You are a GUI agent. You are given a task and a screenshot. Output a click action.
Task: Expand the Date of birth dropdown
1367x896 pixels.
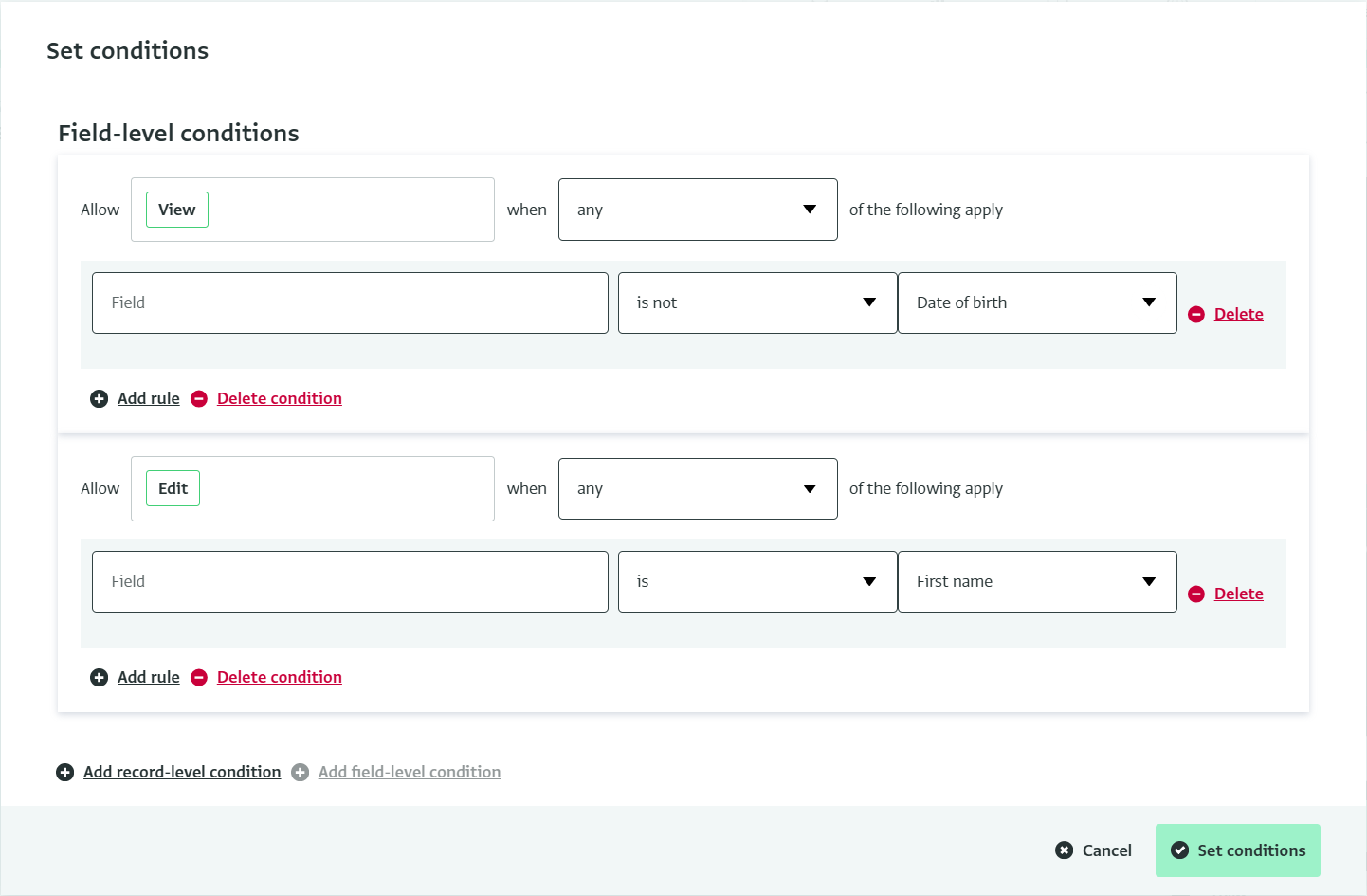click(x=1036, y=303)
